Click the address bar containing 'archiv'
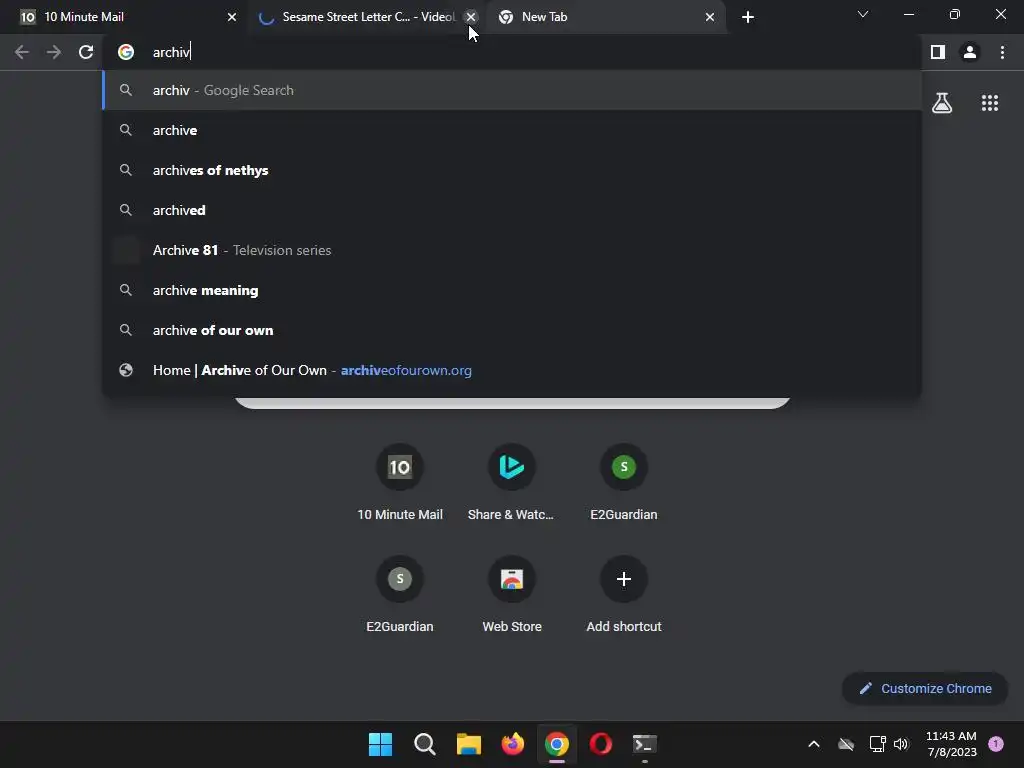This screenshot has width=1024, height=768. (511, 52)
